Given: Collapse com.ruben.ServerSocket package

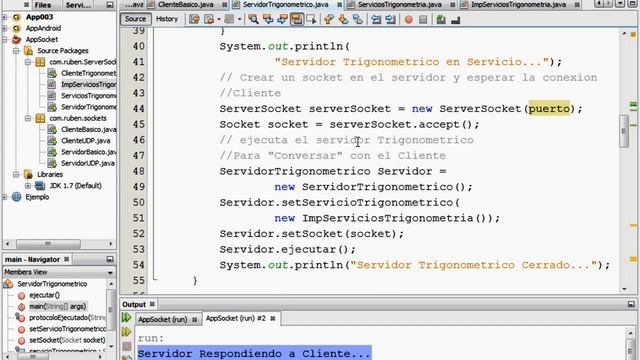Looking at the screenshot, I should pos(28,62).
